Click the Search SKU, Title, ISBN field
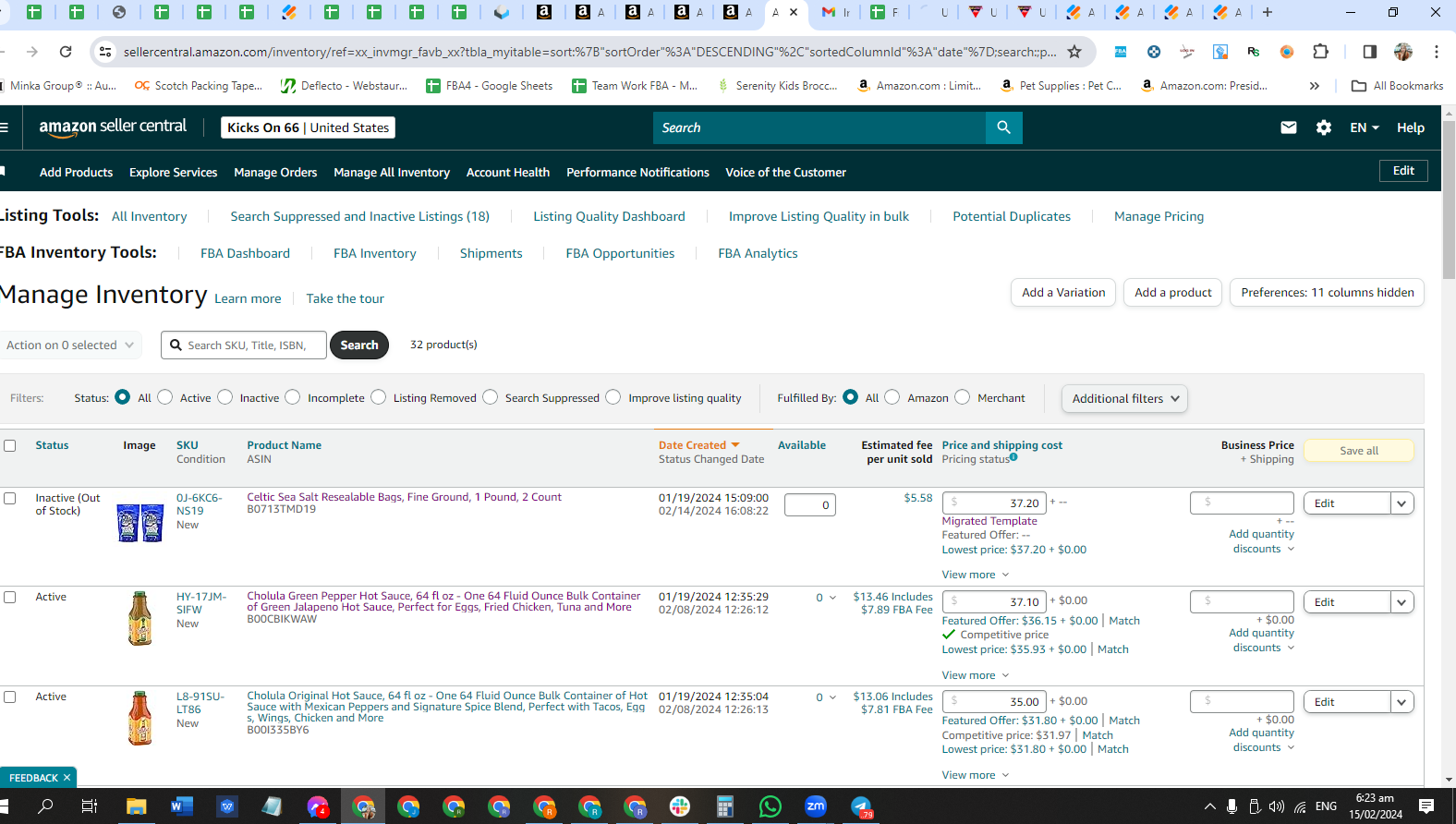 click(244, 345)
